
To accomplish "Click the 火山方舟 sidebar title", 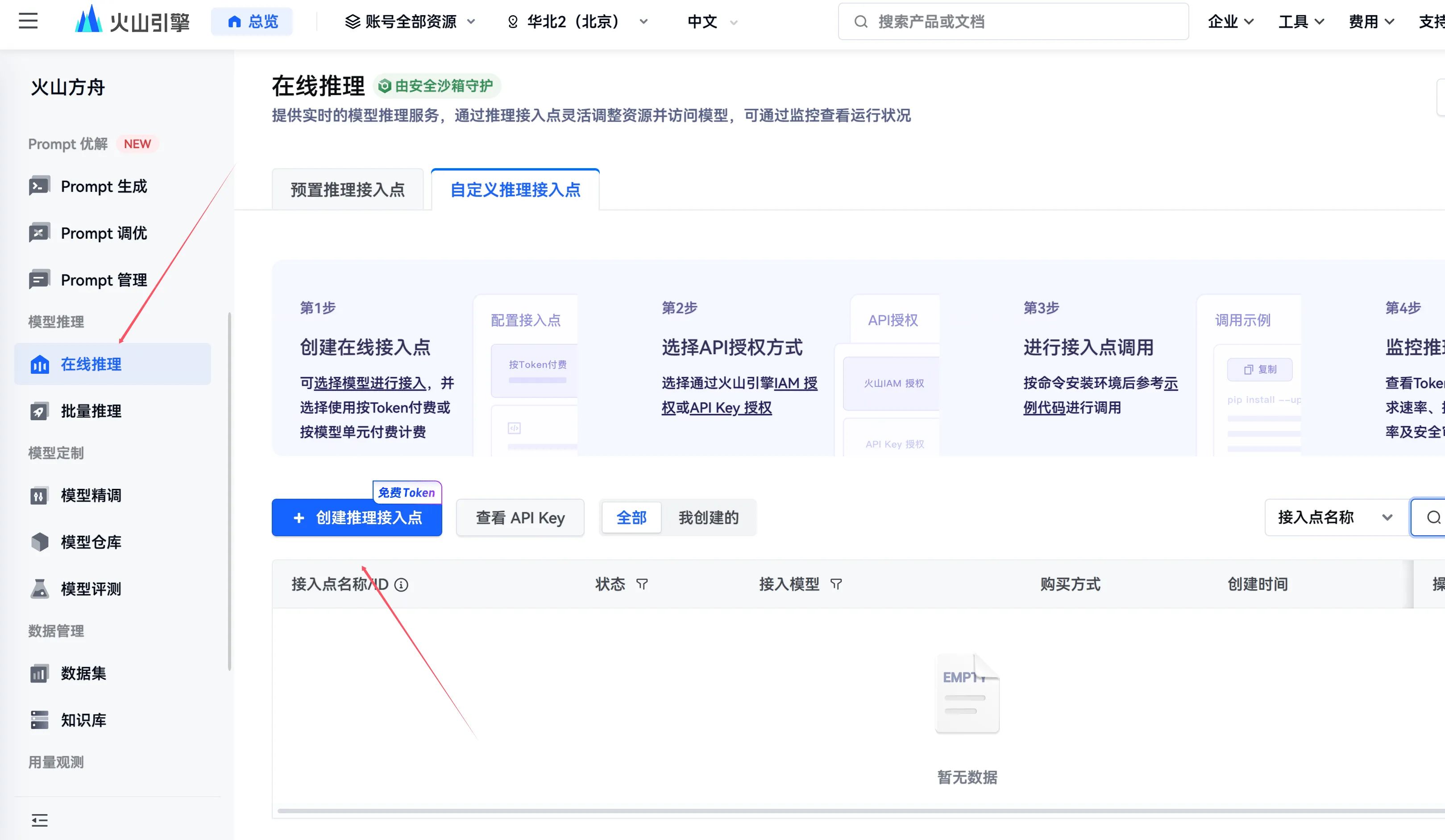I will (68, 88).
